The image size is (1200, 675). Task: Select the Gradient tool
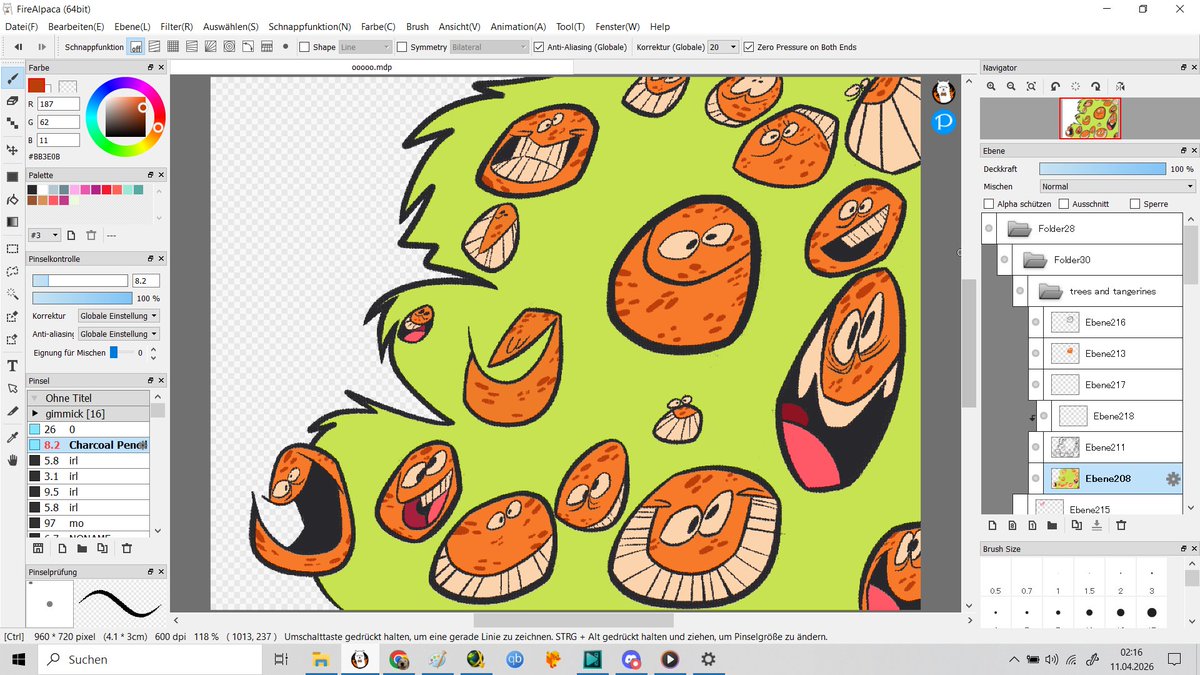tap(12, 222)
